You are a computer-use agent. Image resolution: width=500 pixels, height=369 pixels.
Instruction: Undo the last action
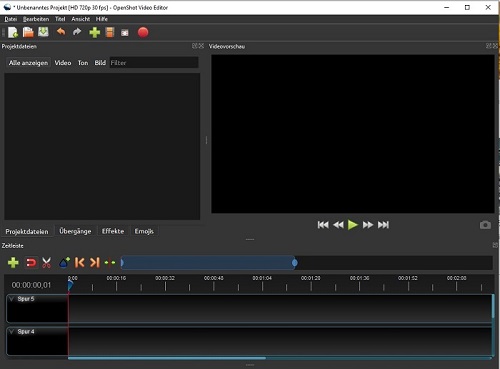point(61,32)
